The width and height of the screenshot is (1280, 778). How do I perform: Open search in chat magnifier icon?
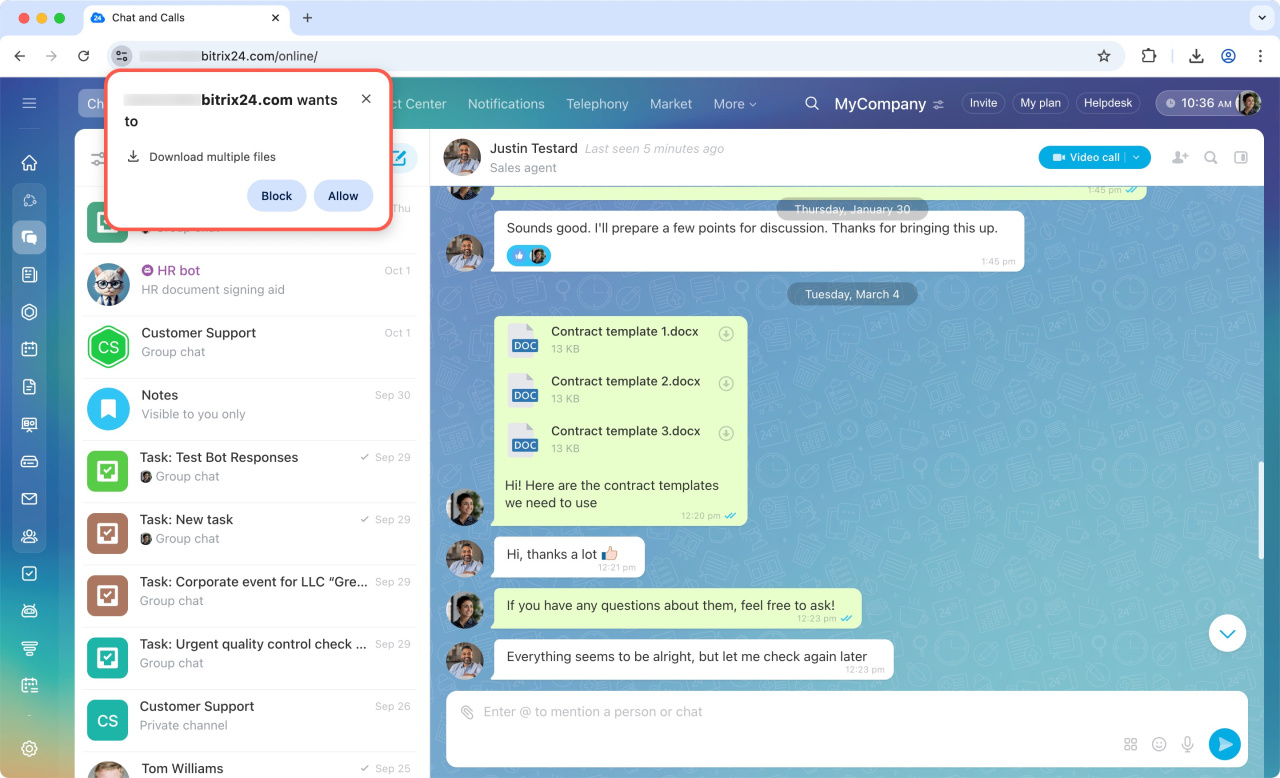pyautogui.click(x=1210, y=157)
